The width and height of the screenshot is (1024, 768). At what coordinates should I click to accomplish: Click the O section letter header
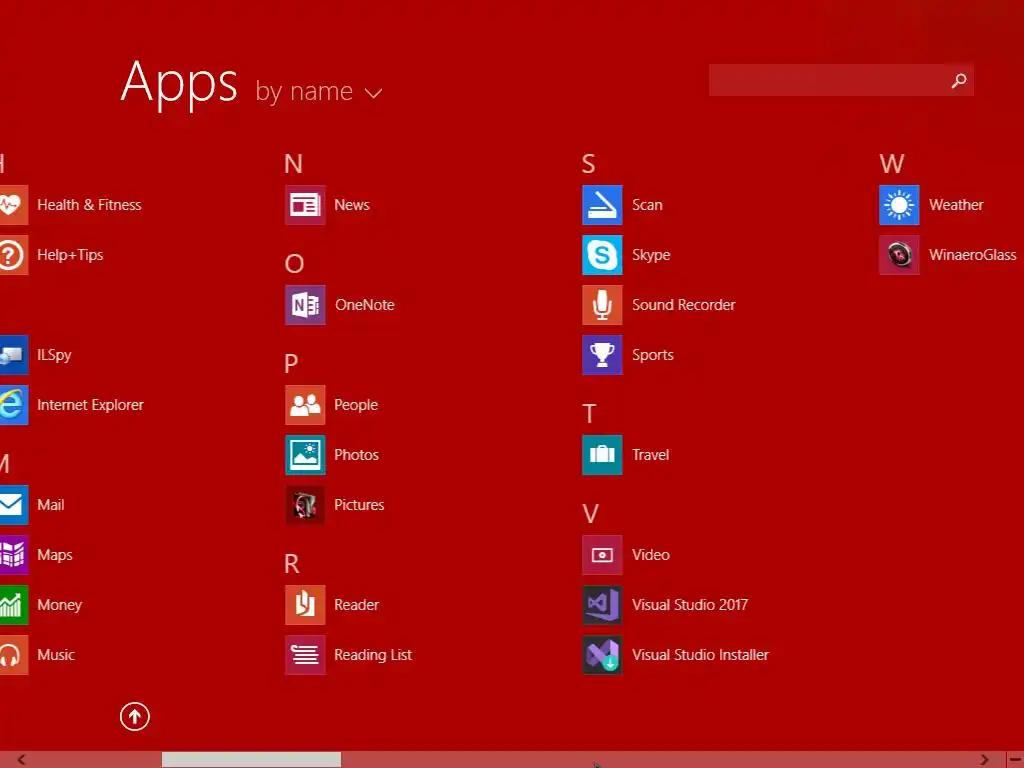294,263
